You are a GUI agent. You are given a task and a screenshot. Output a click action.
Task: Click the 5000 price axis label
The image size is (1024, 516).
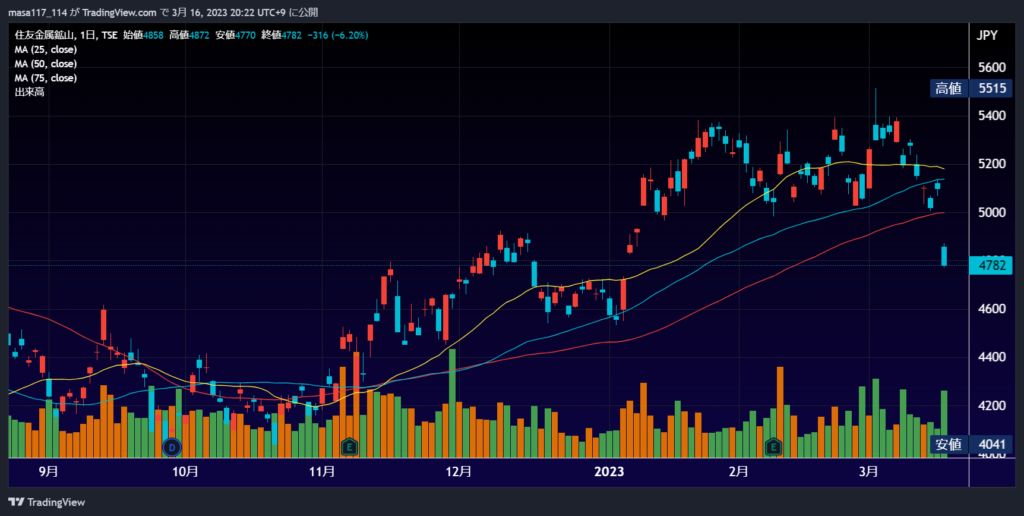pyautogui.click(x=992, y=212)
